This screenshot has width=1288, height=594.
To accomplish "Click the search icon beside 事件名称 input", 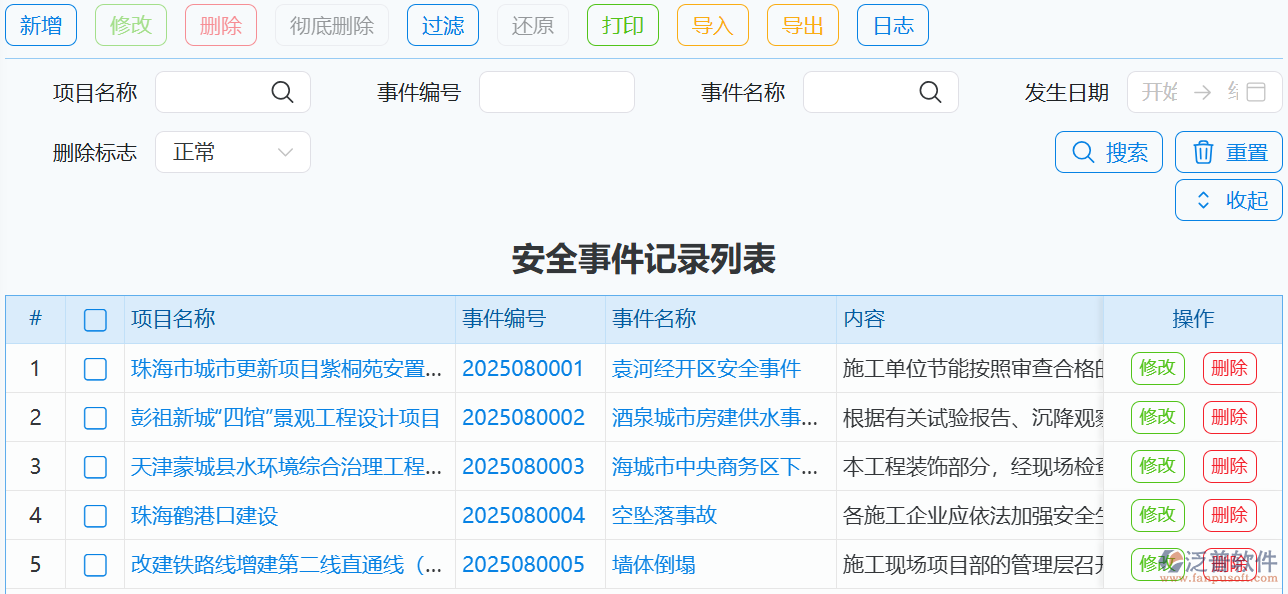I will 930,91.
